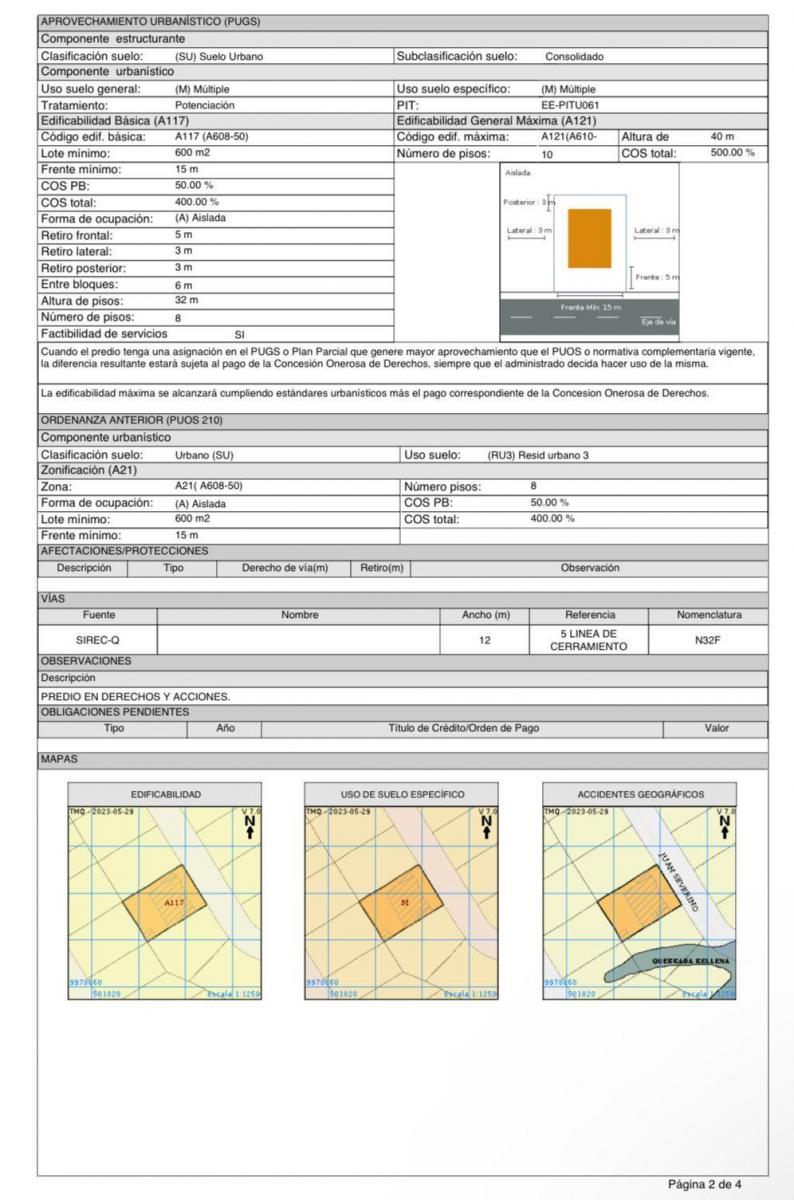Viewport: 794px width, 1200px height.
Task: Click the 'JUAN SEVERINO' street label on the map
Action: pyautogui.click(x=677, y=880)
